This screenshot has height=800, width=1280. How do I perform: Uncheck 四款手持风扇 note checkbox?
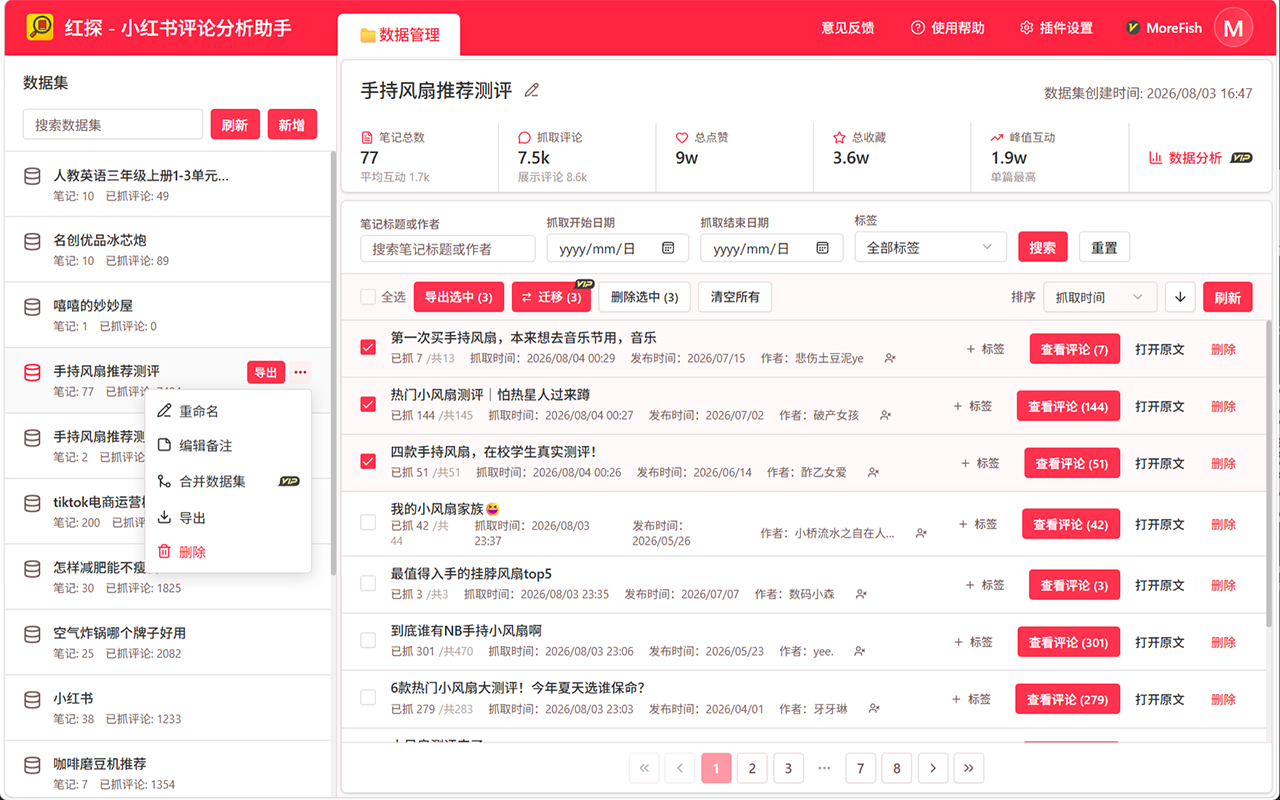click(368, 461)
